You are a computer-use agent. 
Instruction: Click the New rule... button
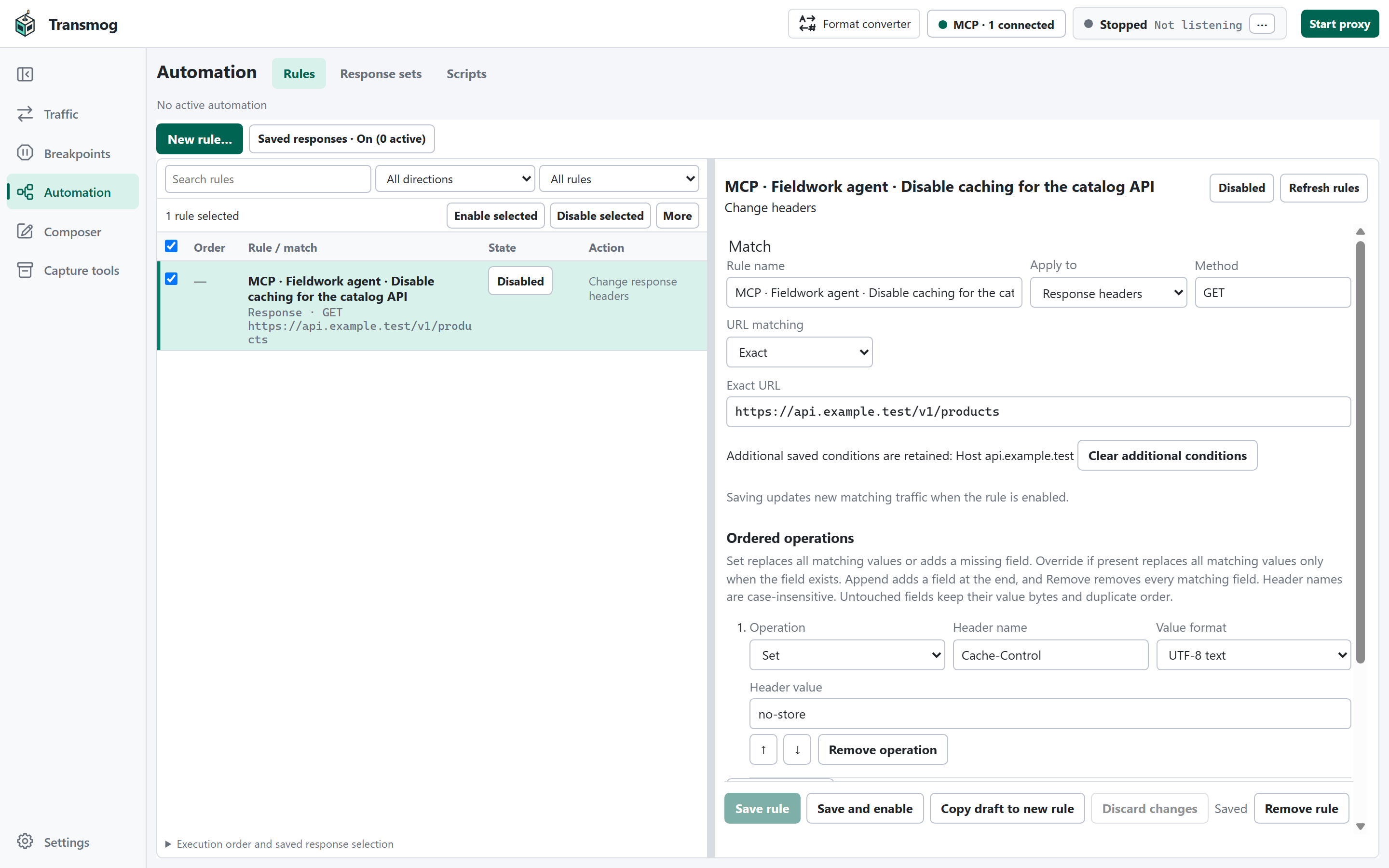pos(199,139)
